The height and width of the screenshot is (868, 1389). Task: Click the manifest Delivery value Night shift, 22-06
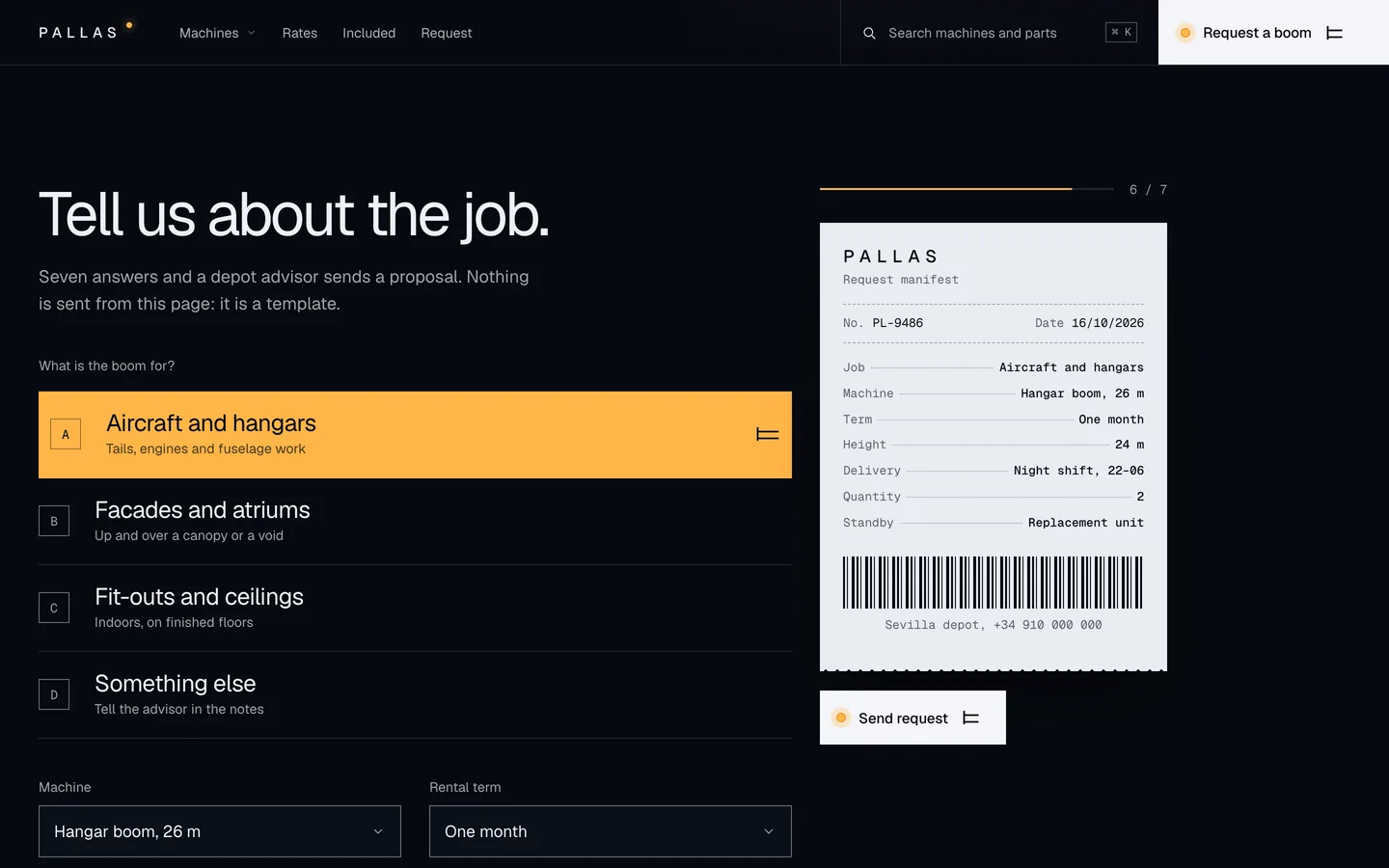[1078, 471]
